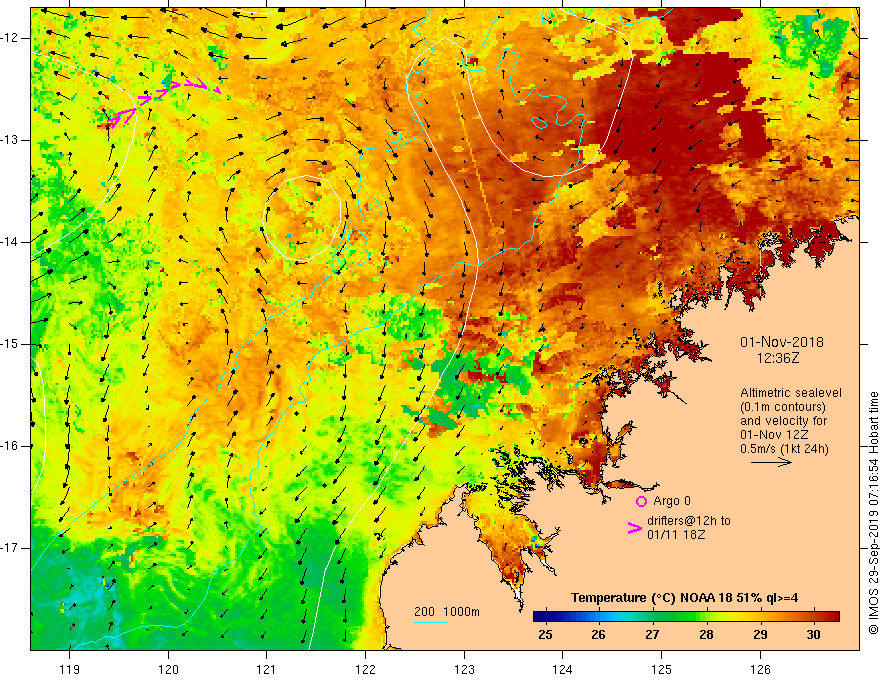
Task: Click the '01-Nov-2018' date label
Action: click(x=782, y=342)
